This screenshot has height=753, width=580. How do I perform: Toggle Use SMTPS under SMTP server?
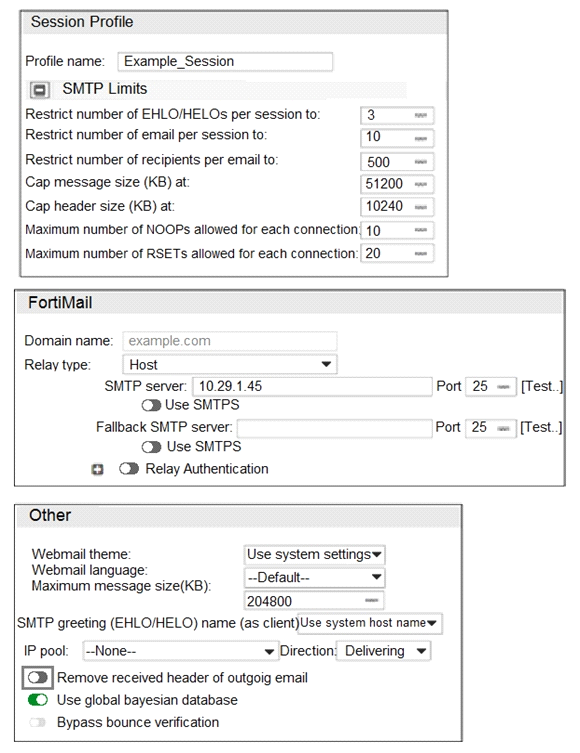coord(151,405)
